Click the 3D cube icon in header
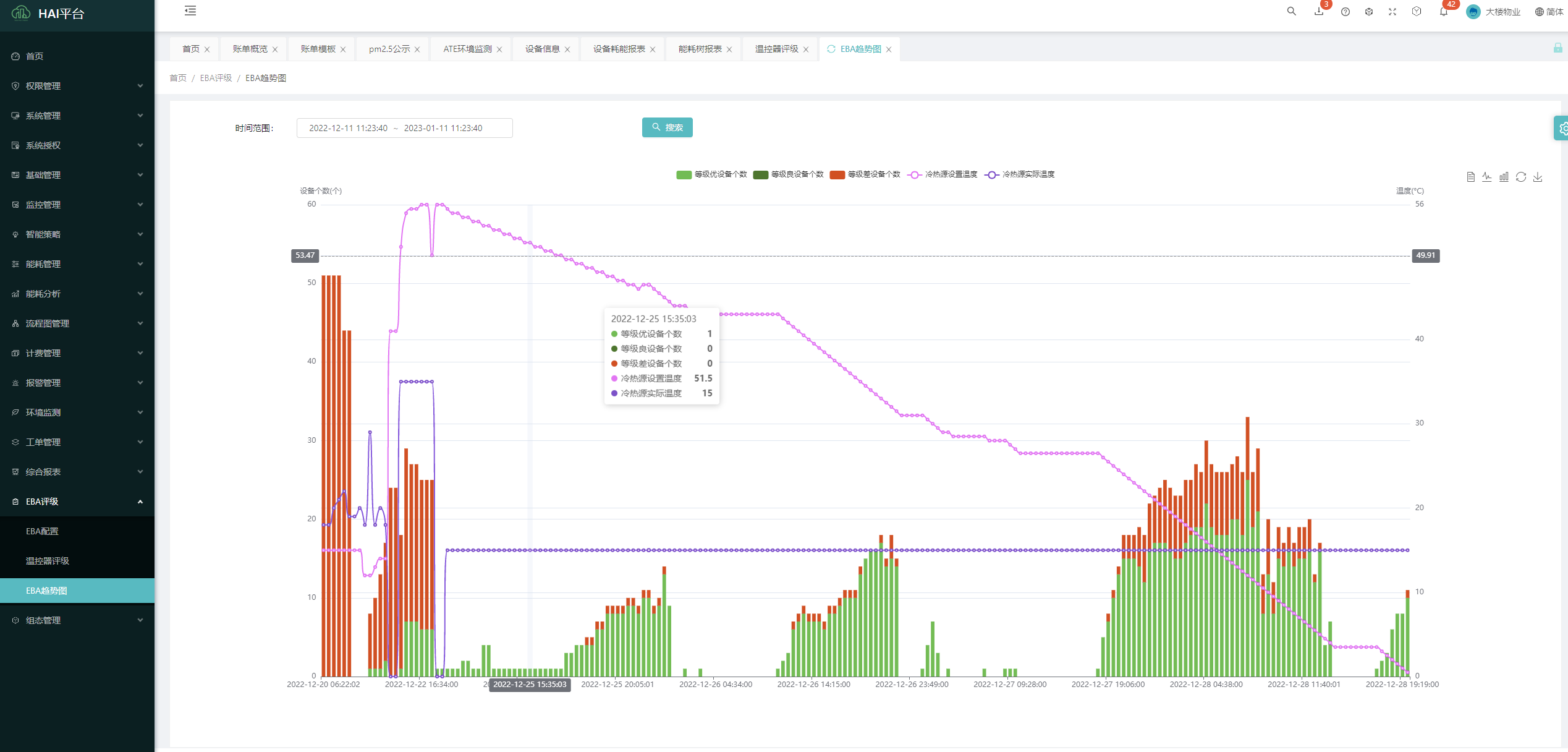This screenshot has height=752, width=1568. 1369,12
